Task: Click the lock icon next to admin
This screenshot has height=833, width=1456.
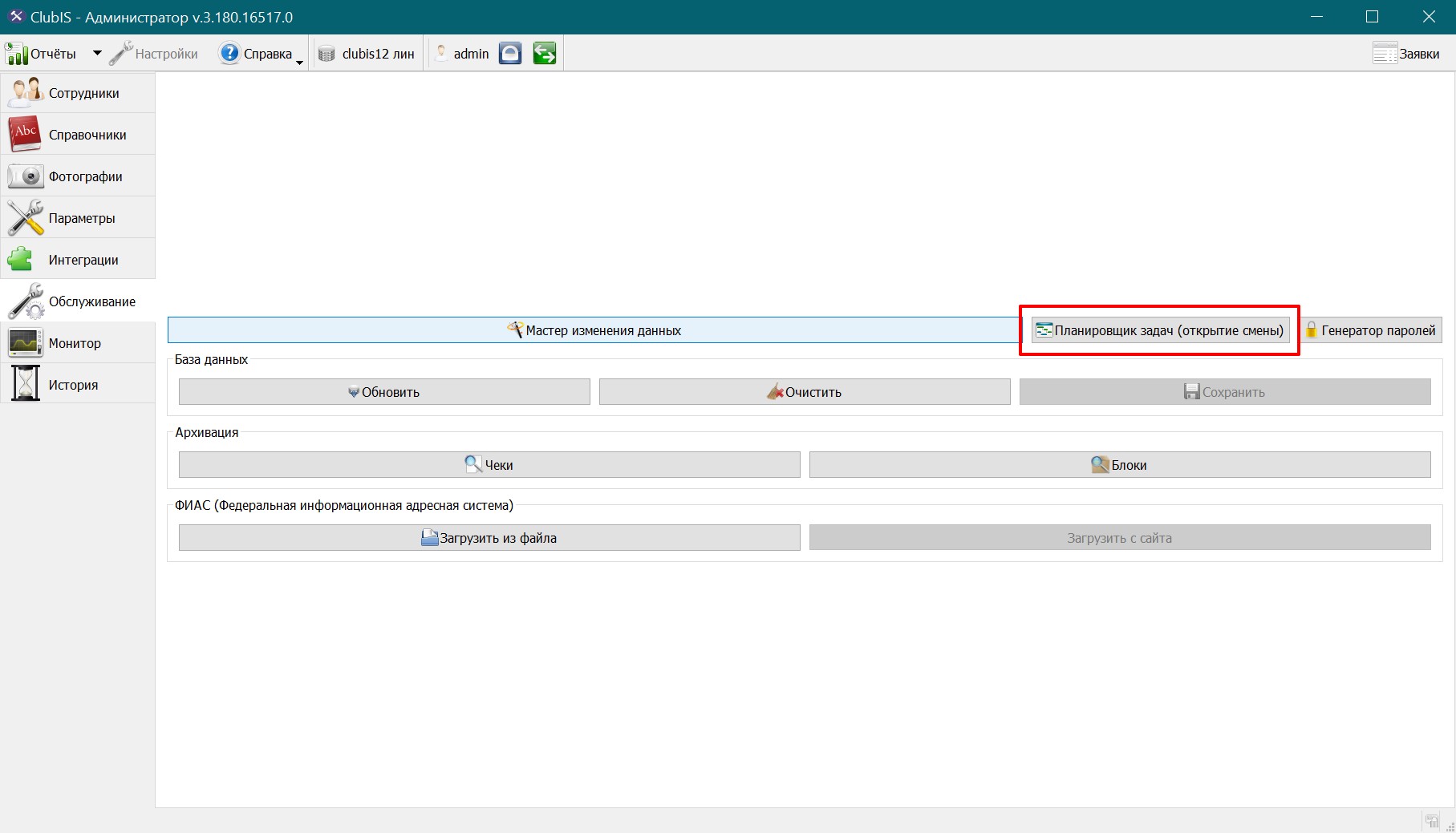Action: pos(510,54)
